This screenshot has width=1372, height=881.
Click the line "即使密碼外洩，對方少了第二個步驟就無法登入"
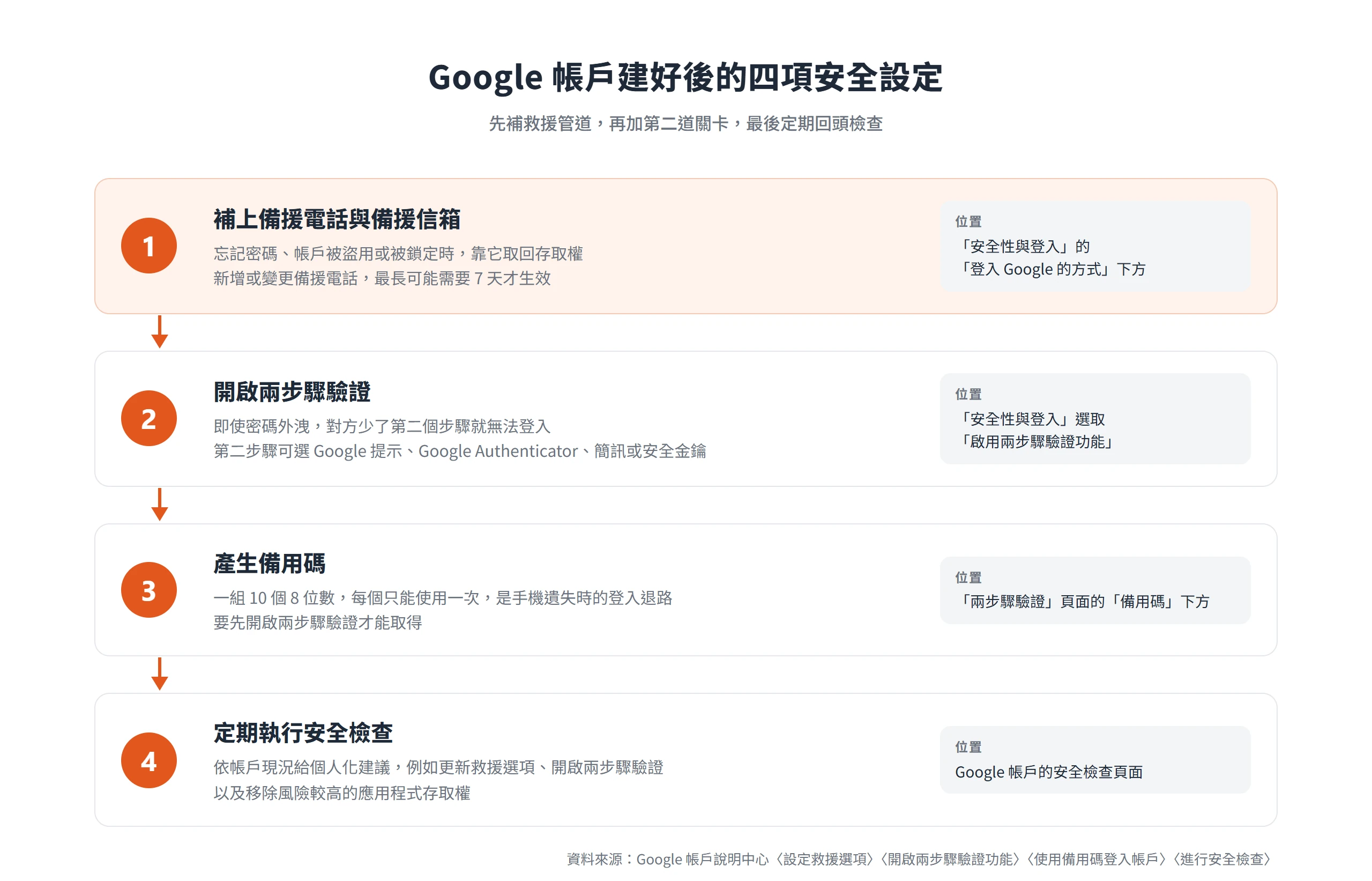(382, 426)
